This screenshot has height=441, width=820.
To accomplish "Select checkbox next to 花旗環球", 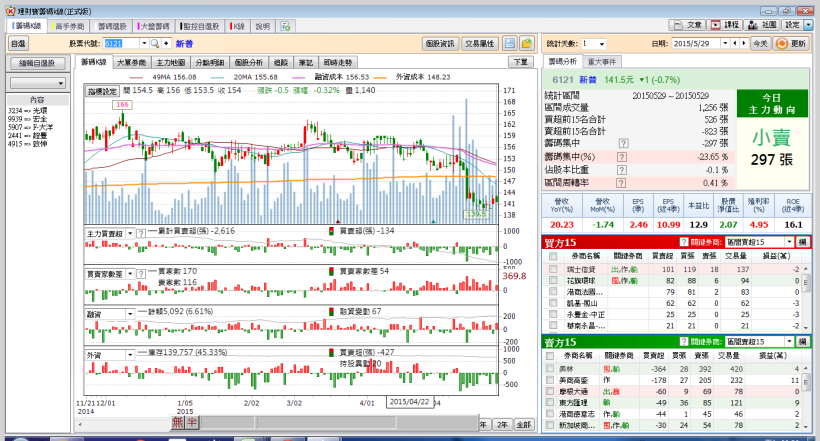I will [552, 281].
